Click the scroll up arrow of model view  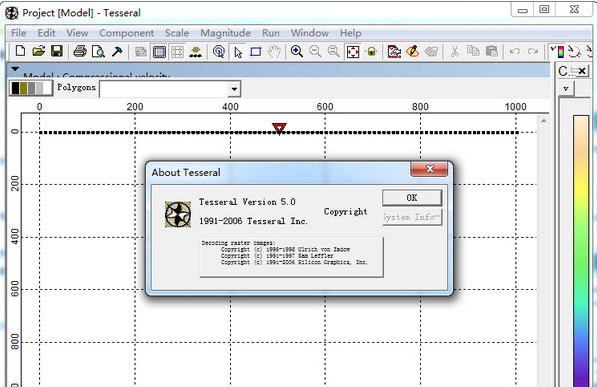click(x=543, y=121)
